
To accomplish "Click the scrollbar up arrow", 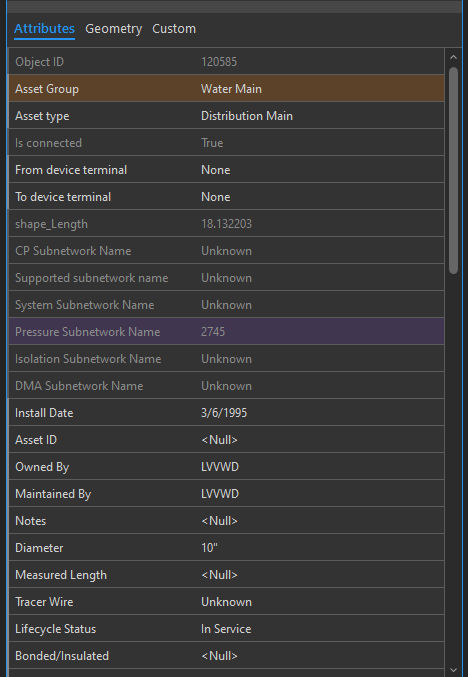I will pos(453,57).
